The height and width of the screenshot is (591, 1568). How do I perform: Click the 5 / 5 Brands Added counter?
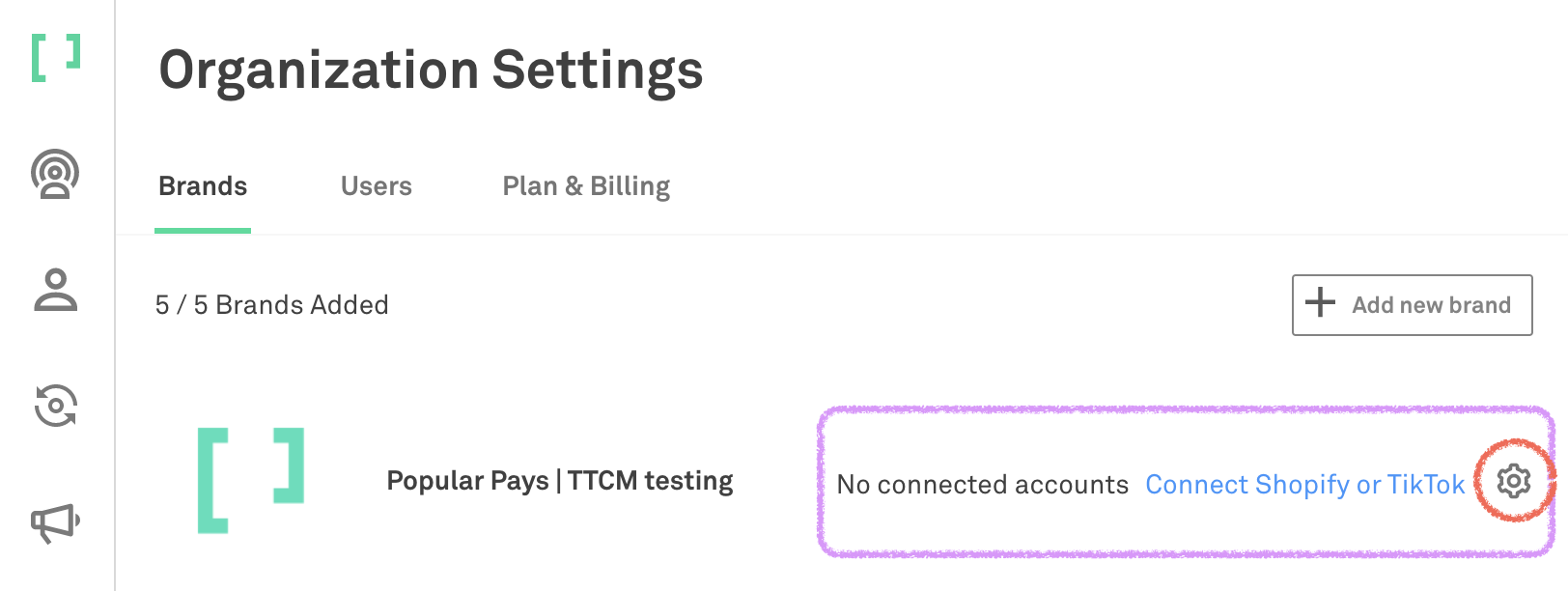[271, 304]
